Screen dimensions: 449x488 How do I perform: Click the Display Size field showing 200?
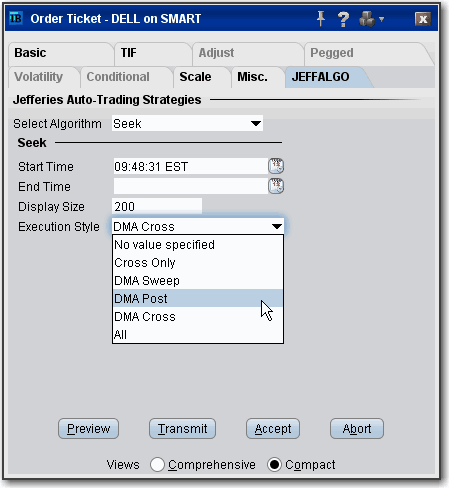click(157, 206)
